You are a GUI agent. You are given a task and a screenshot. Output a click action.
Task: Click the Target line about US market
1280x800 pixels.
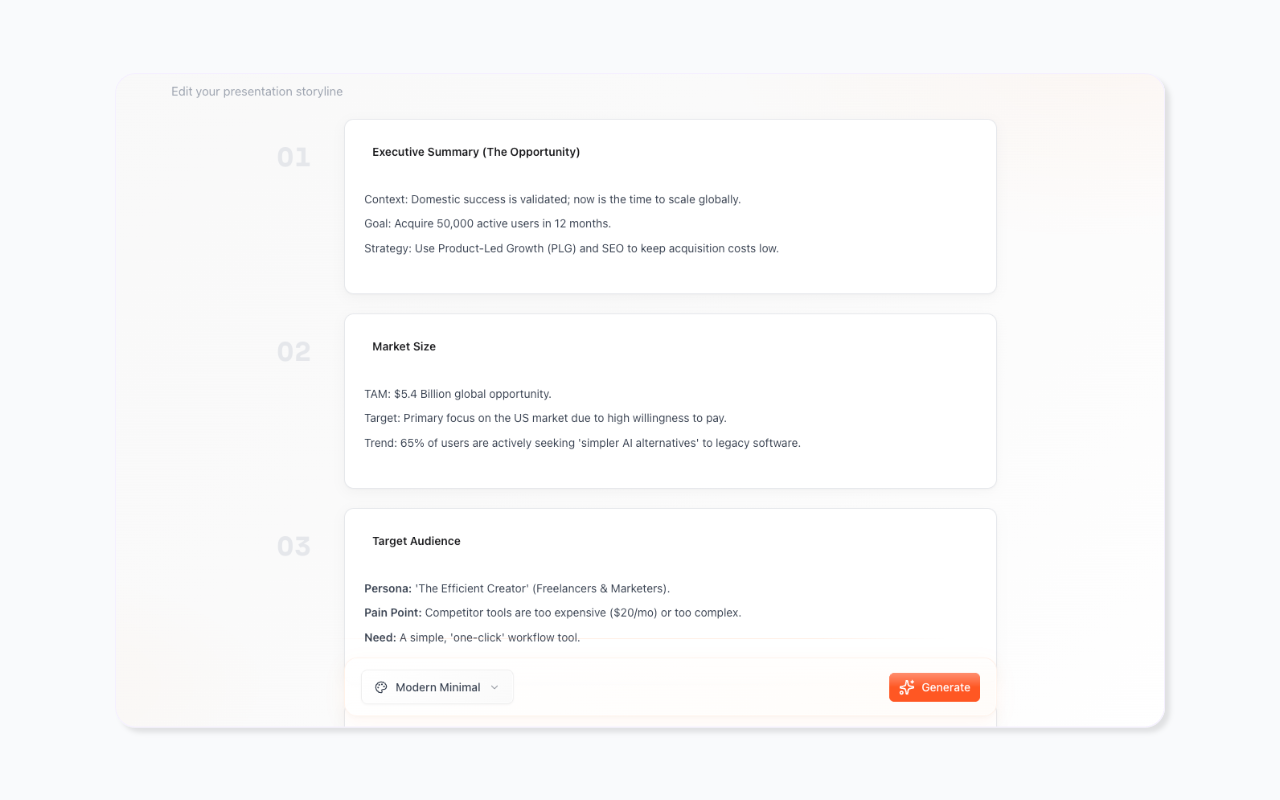pos(545,418)
